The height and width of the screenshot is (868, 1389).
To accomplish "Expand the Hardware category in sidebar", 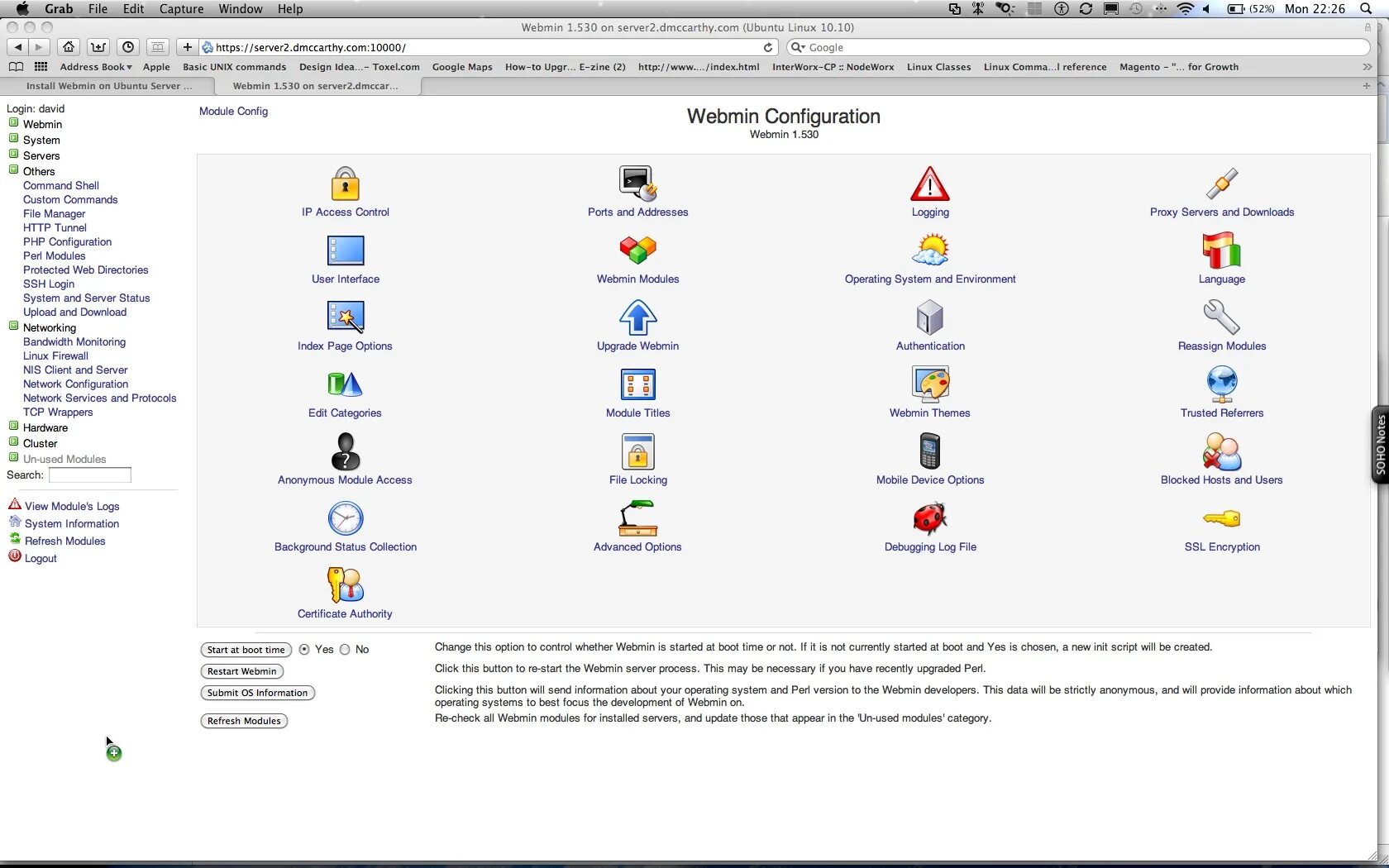I will point(13,427).
